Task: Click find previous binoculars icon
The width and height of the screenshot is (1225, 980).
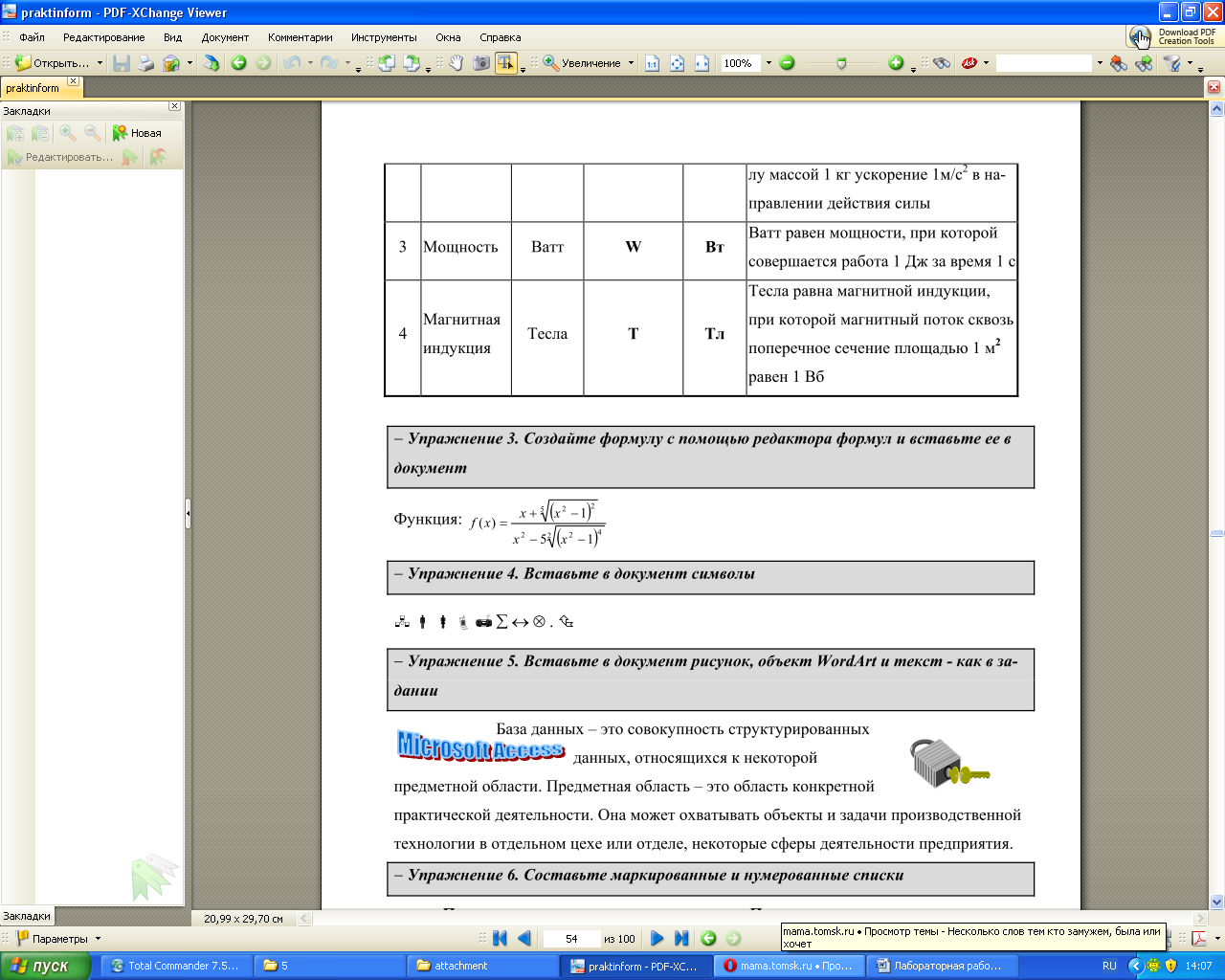Action: pos(1119,63)
